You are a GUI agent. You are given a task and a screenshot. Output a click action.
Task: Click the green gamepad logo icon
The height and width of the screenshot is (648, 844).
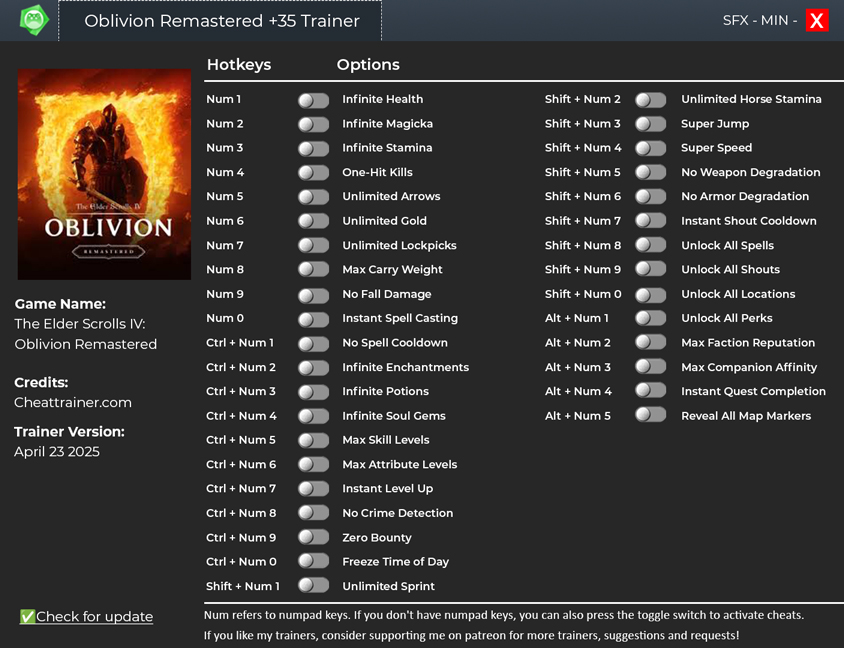tap(34, 20)
